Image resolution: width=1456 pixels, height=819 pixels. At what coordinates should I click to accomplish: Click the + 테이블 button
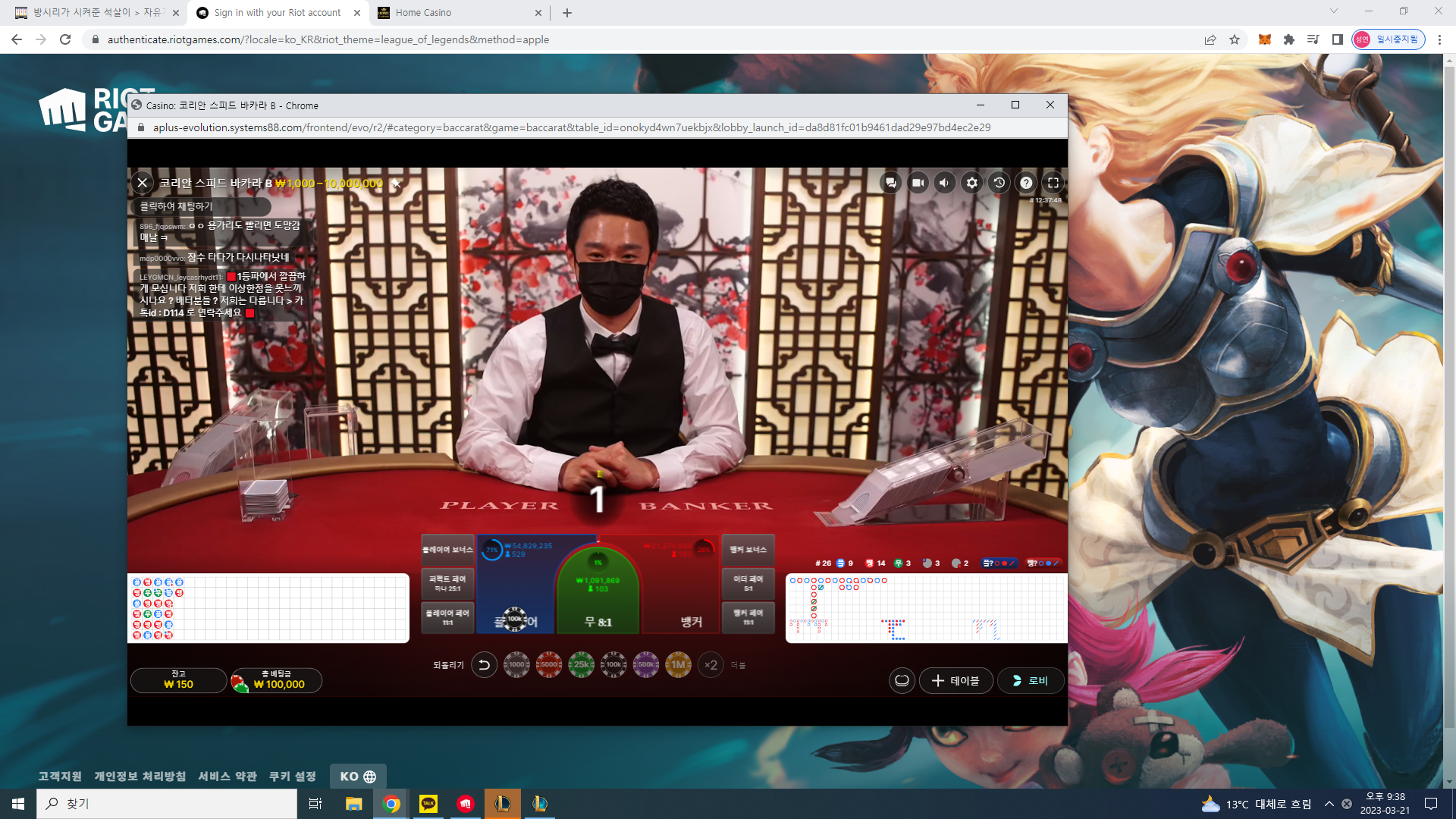956,681
